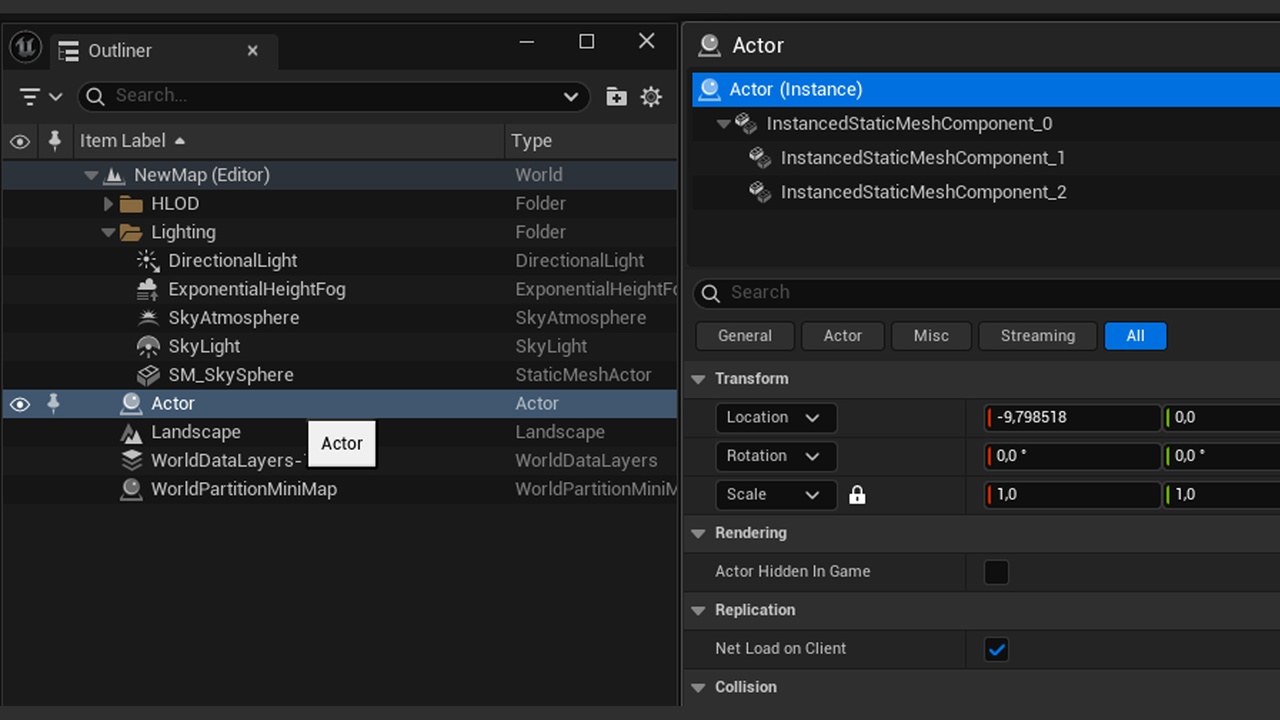The height and width of the screenshot is (720, 1280).
Task: Sort by the Type column header
Action: click(x=591, y=141)
